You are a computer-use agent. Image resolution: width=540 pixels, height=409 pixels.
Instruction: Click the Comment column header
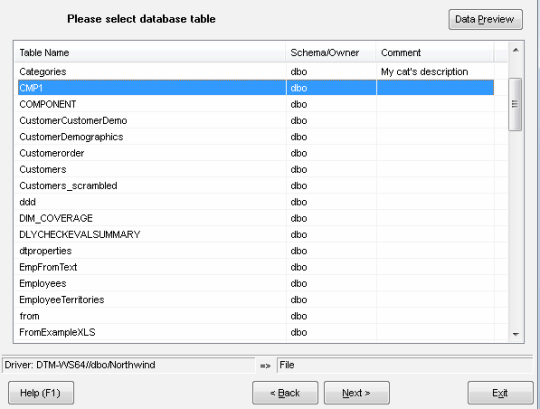point(435,53)
